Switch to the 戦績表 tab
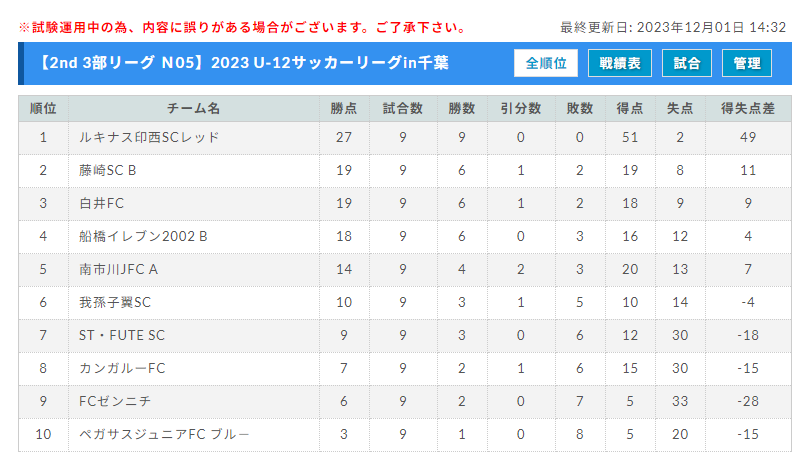 click(620, 63)
